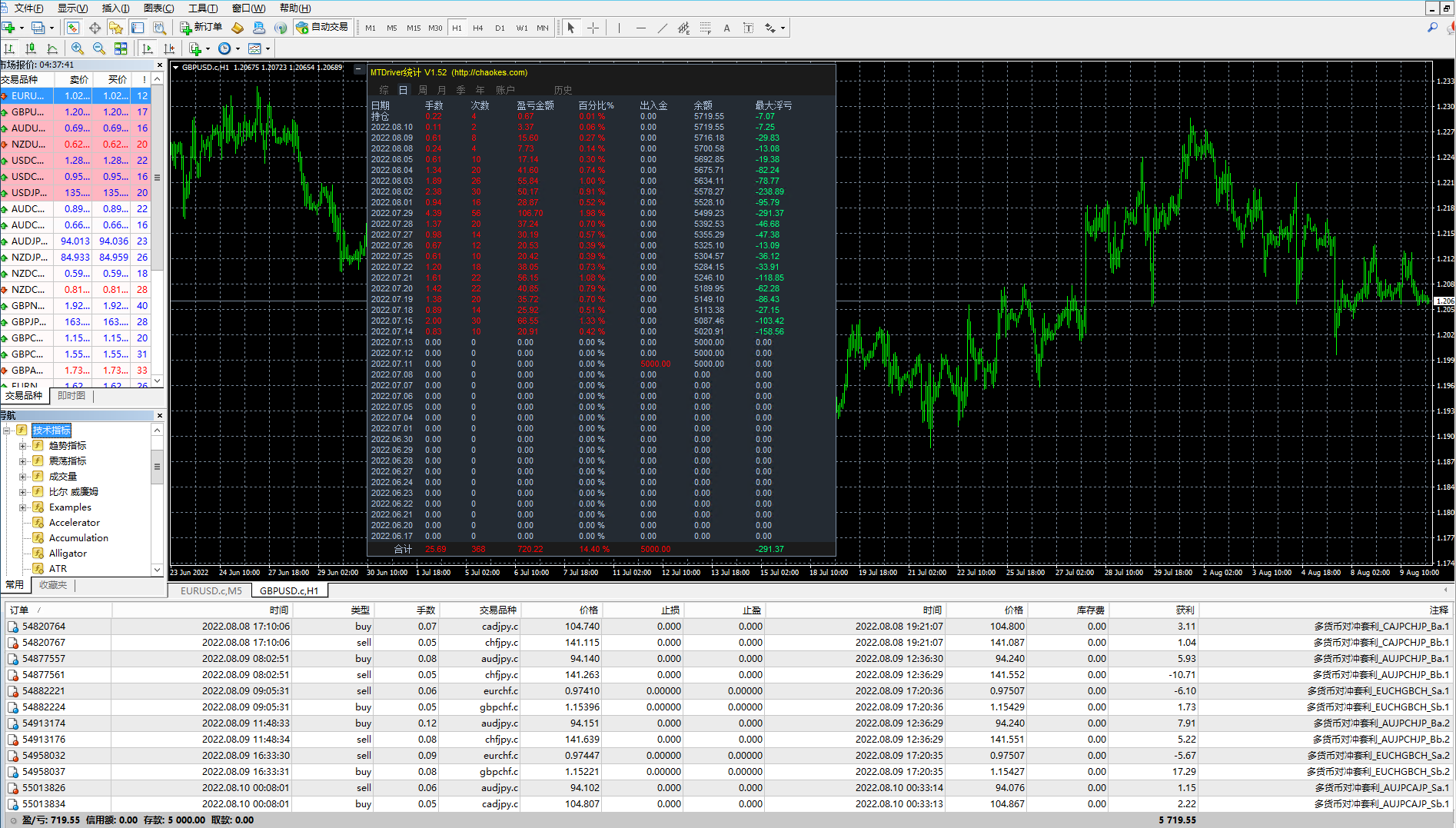Select the horizontal line drawing tool
The image size is (1456, 828).
(x=640, y=28)
